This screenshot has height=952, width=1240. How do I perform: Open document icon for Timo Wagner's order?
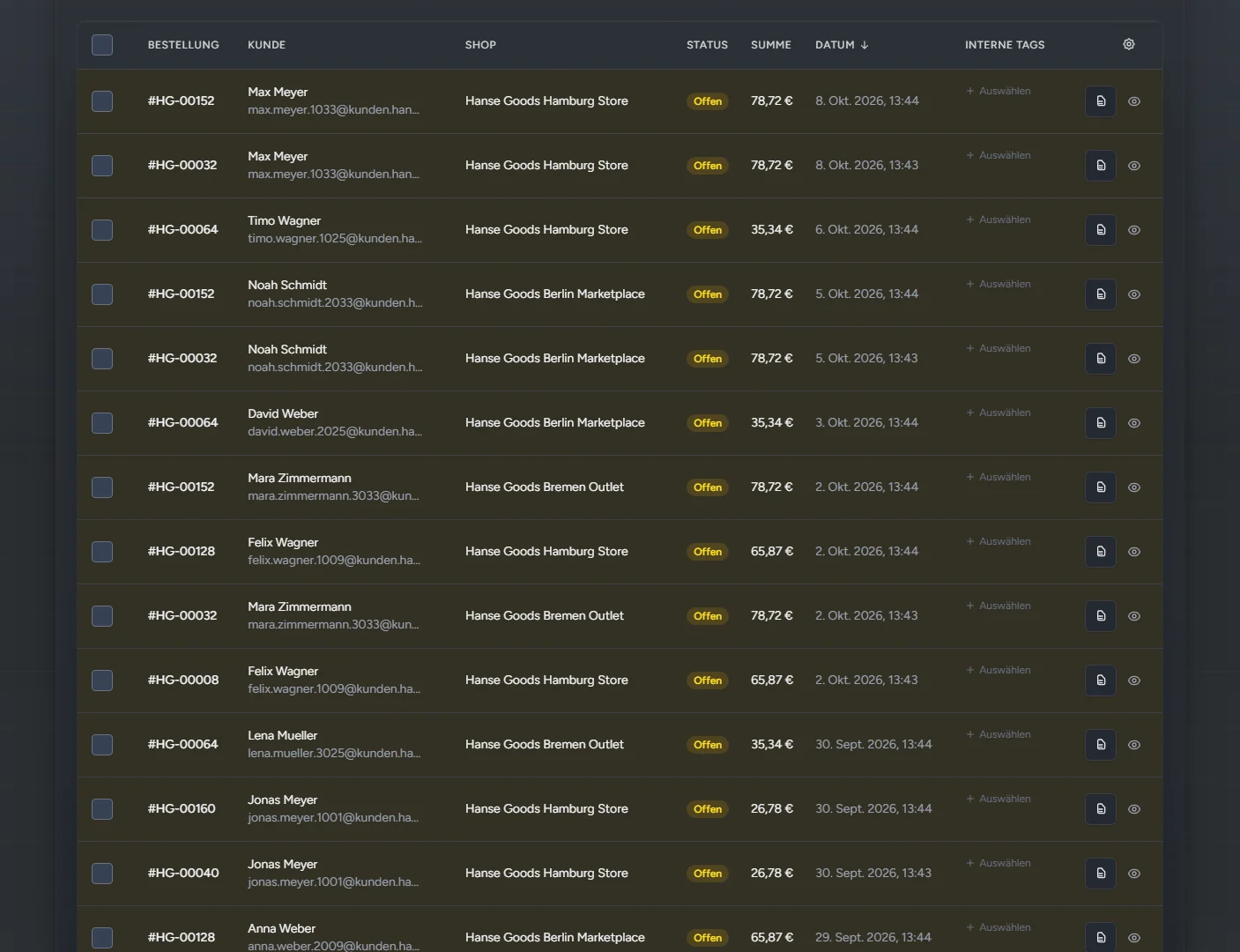1101,230
